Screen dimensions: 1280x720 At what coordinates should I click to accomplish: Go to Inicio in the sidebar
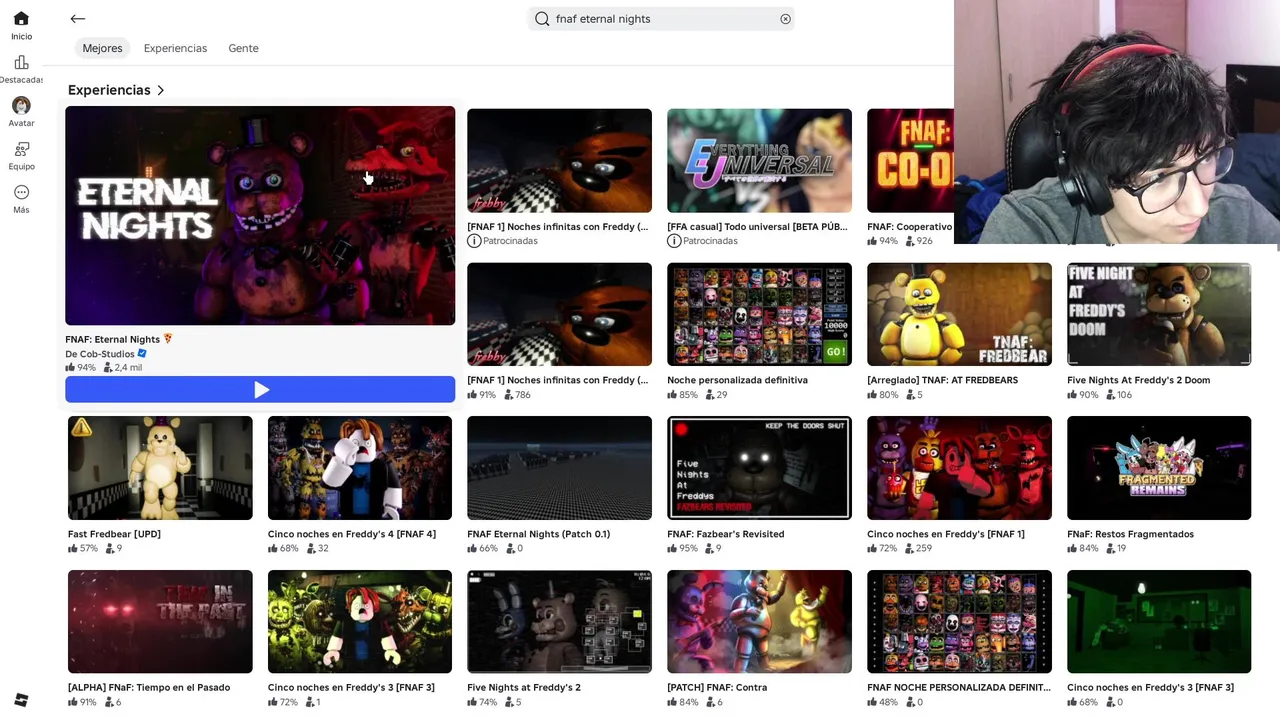click(x=21, y=26)
